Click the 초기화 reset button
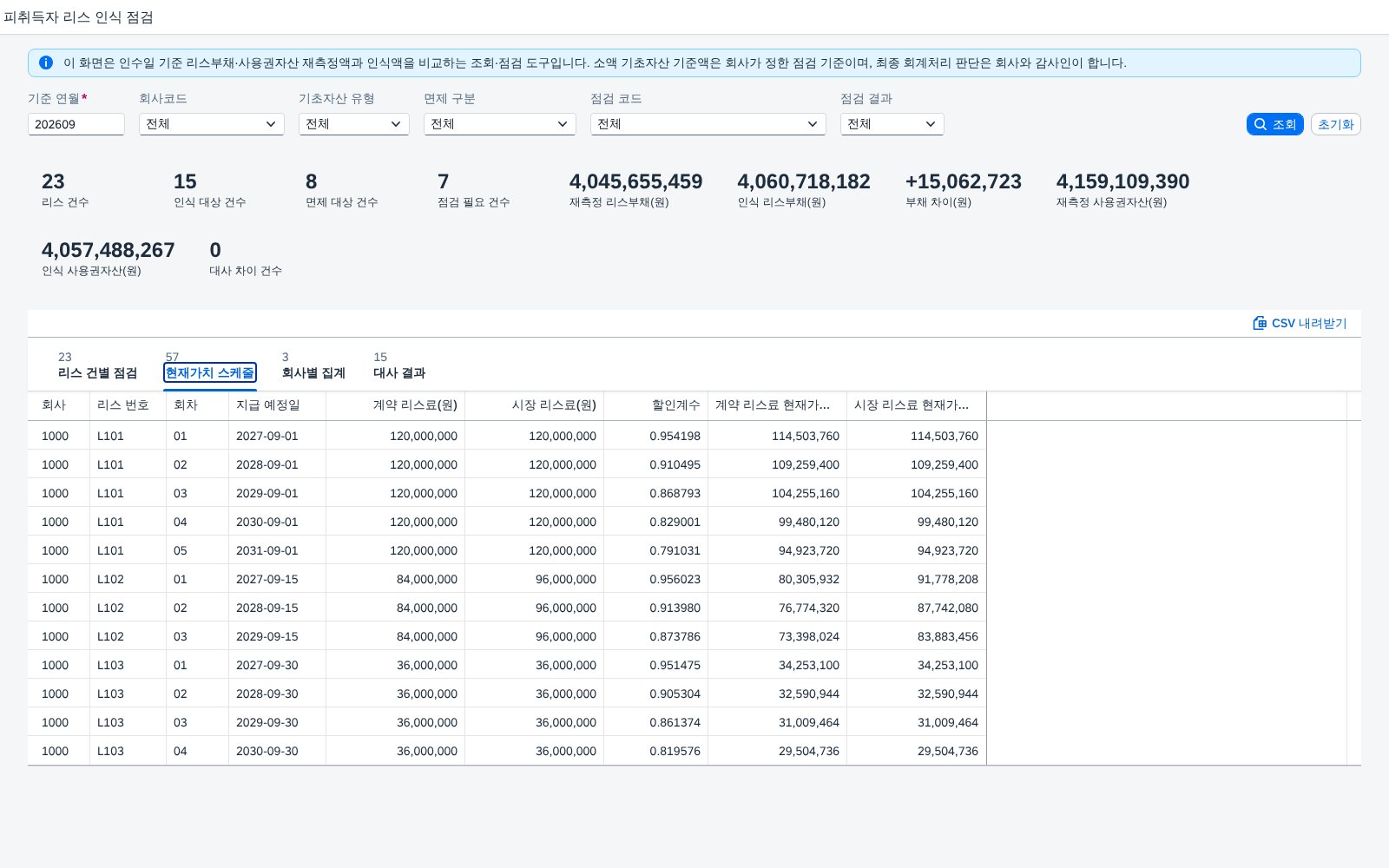1389x868 pixels. [x=1335, y=124]
